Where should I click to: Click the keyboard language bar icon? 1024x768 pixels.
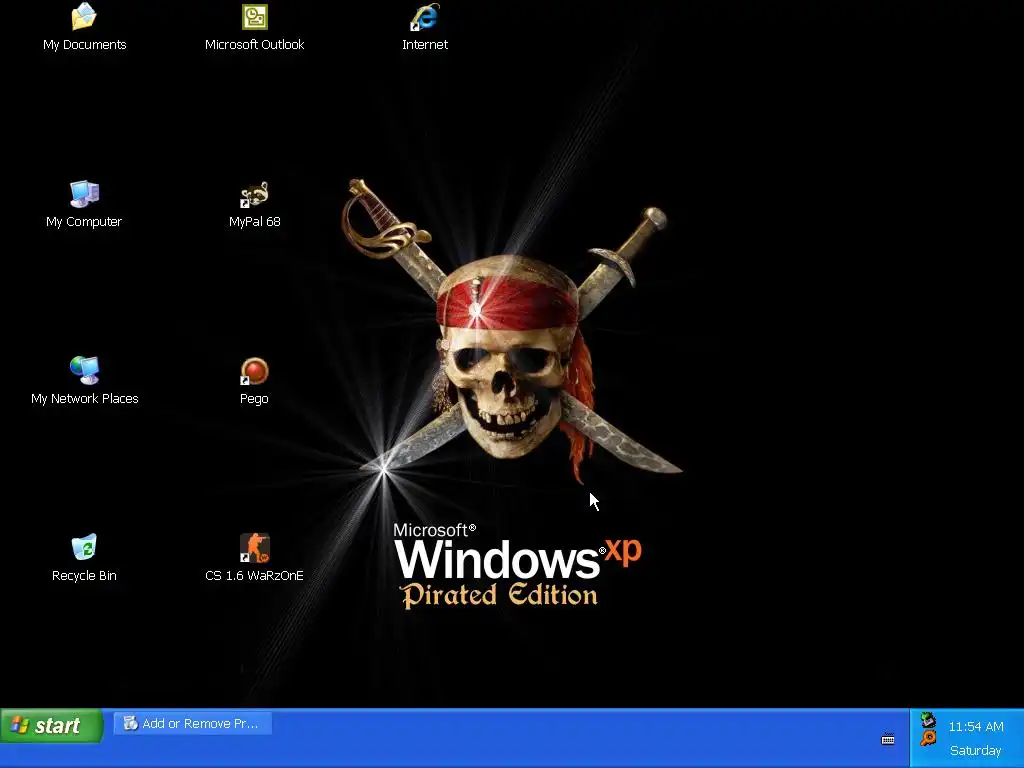(888, 739)
